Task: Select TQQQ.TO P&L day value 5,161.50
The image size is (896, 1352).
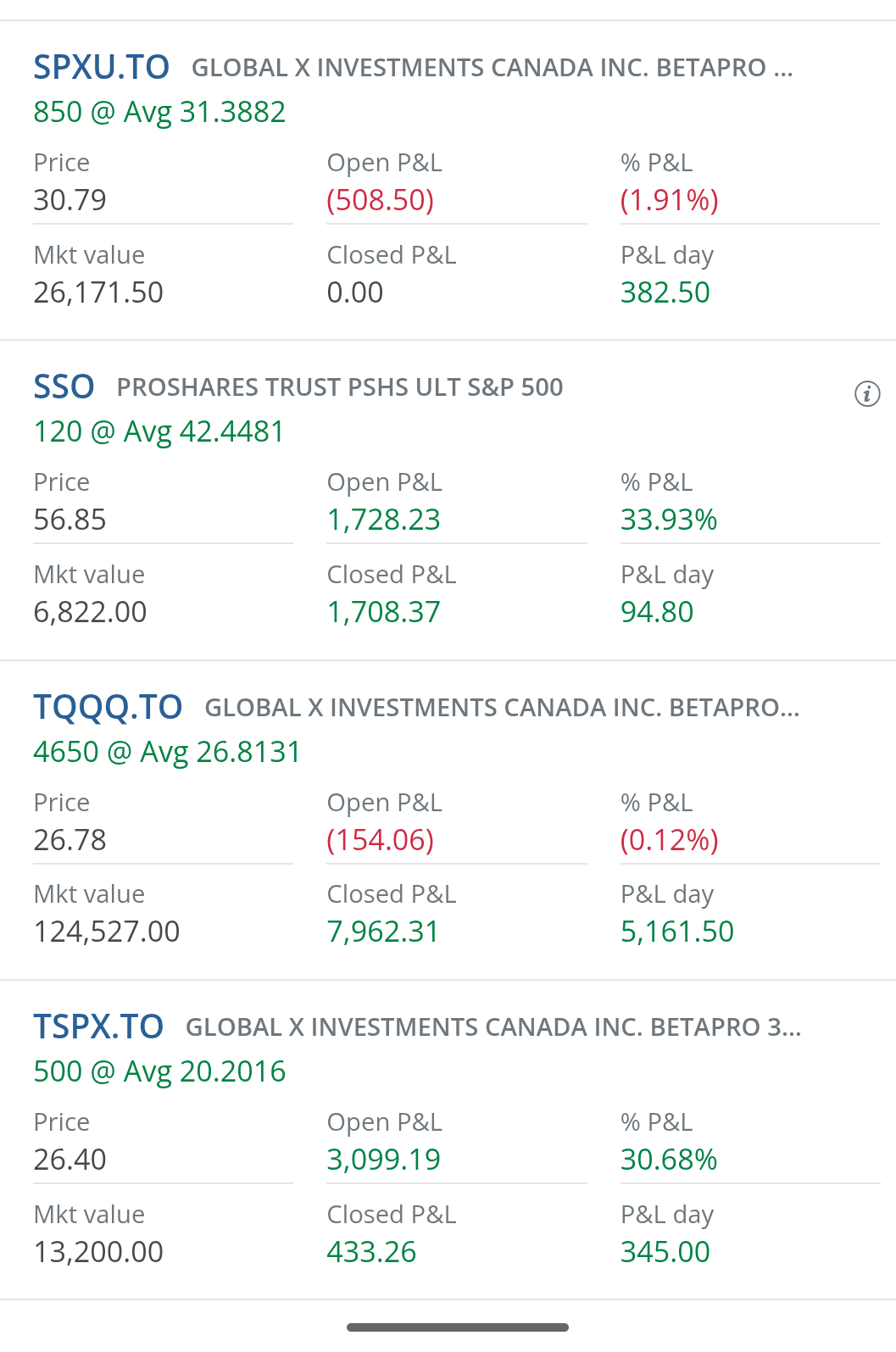Action: [677, 932]
